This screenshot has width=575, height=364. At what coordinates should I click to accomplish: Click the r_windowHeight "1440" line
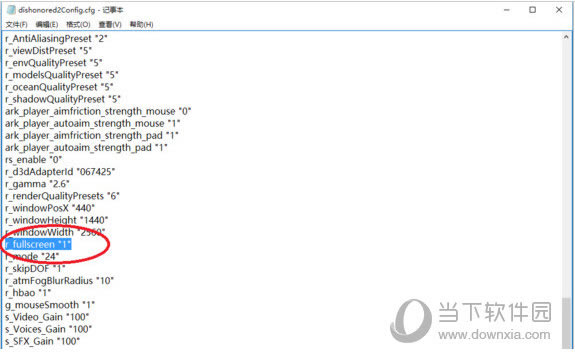coord(56,220)
